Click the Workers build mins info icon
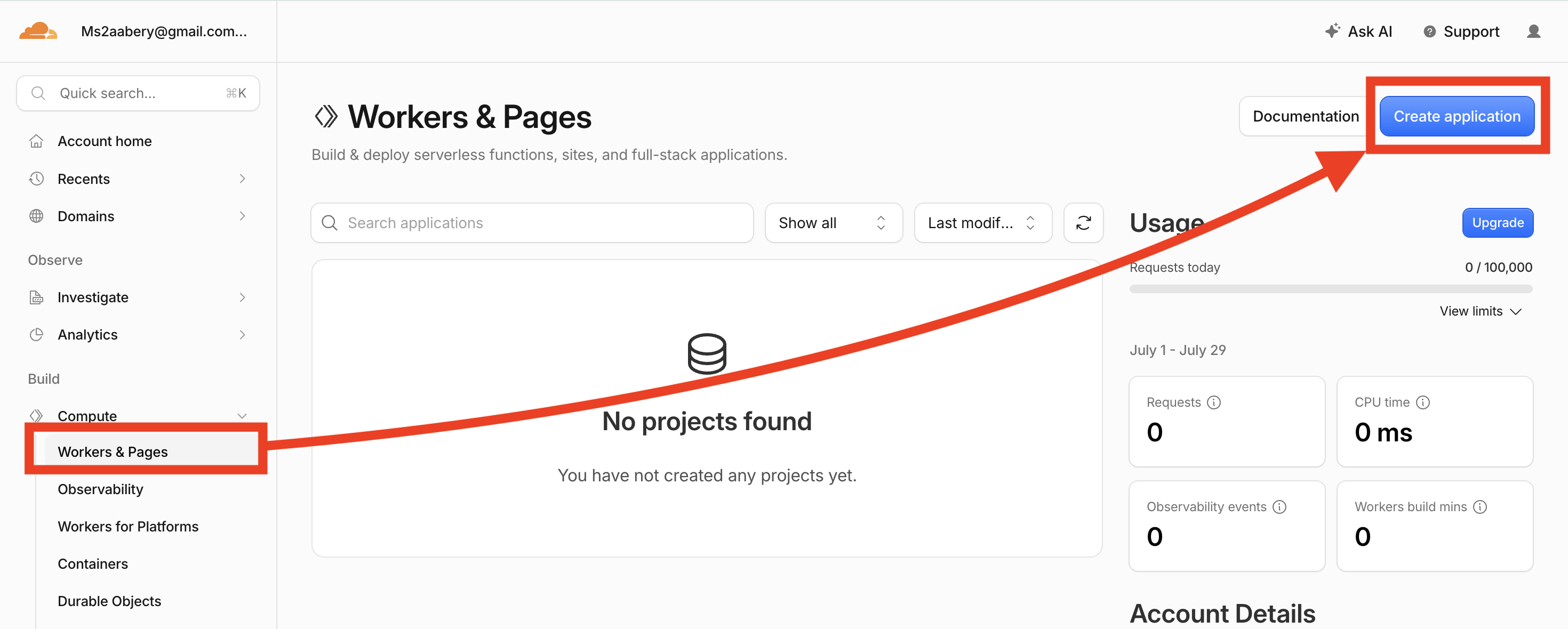 click(1480, 507)
